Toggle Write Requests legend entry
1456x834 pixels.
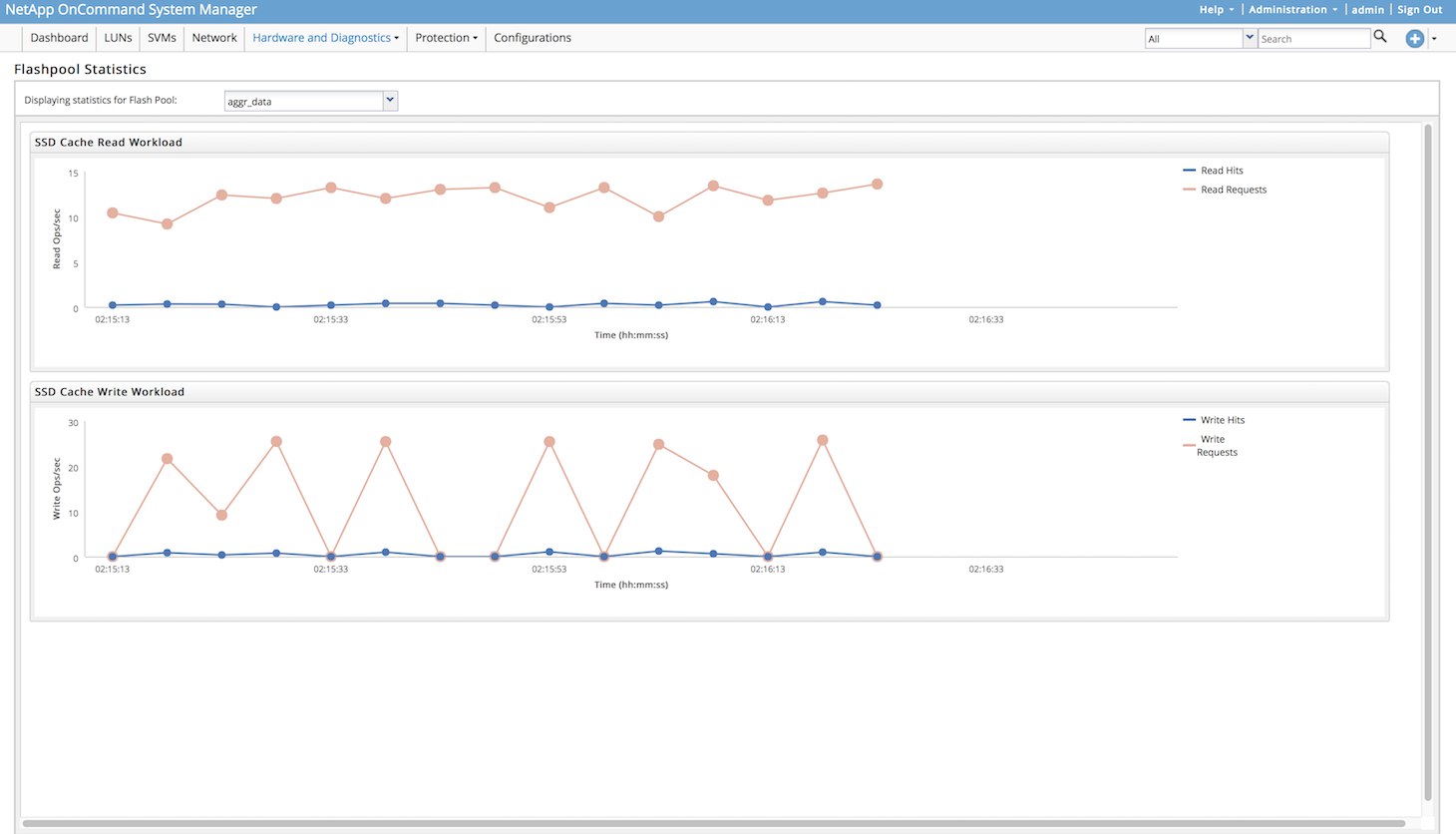point(1211,446)
